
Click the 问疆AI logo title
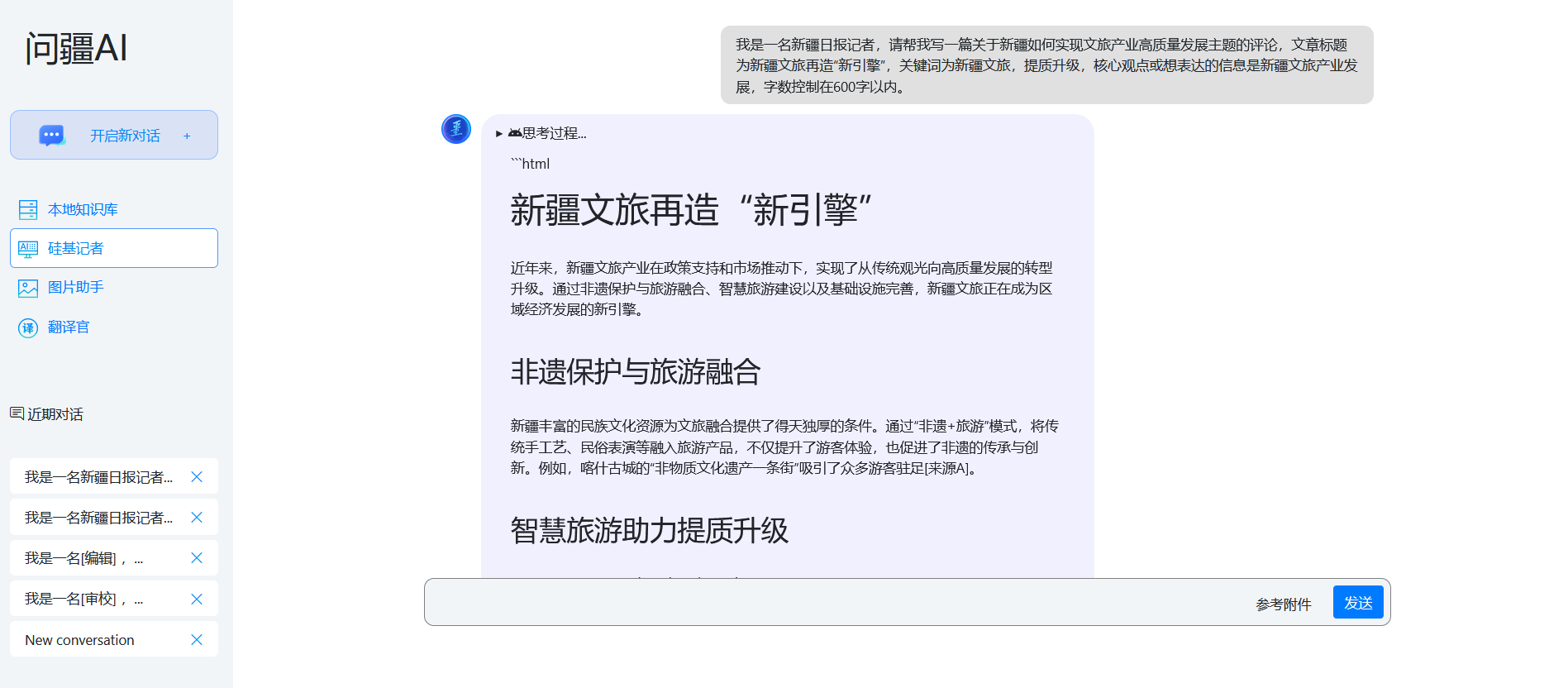point(76,49)
